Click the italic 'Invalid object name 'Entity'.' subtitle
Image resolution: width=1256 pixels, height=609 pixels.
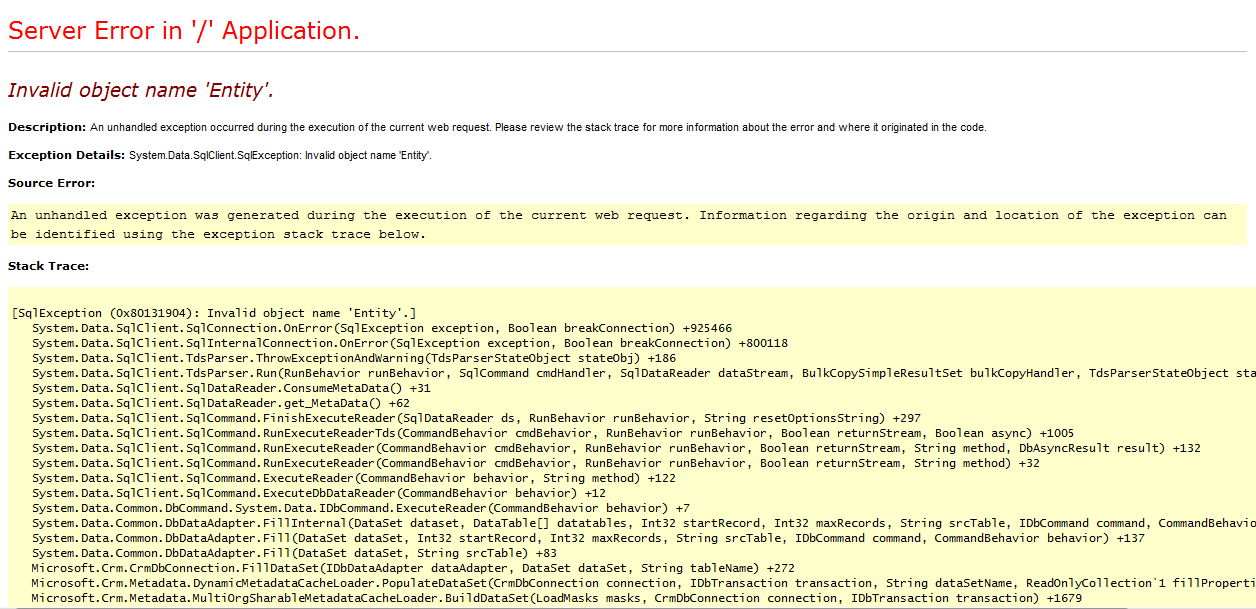click(141, 91)
